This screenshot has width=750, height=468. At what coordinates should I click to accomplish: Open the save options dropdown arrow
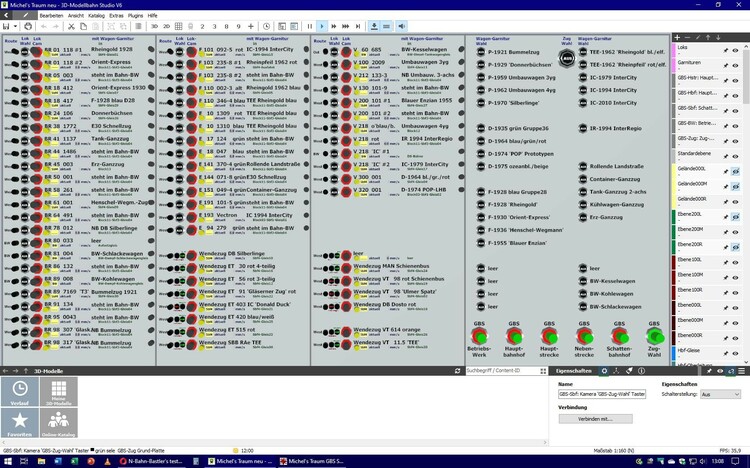coord(15,26)
